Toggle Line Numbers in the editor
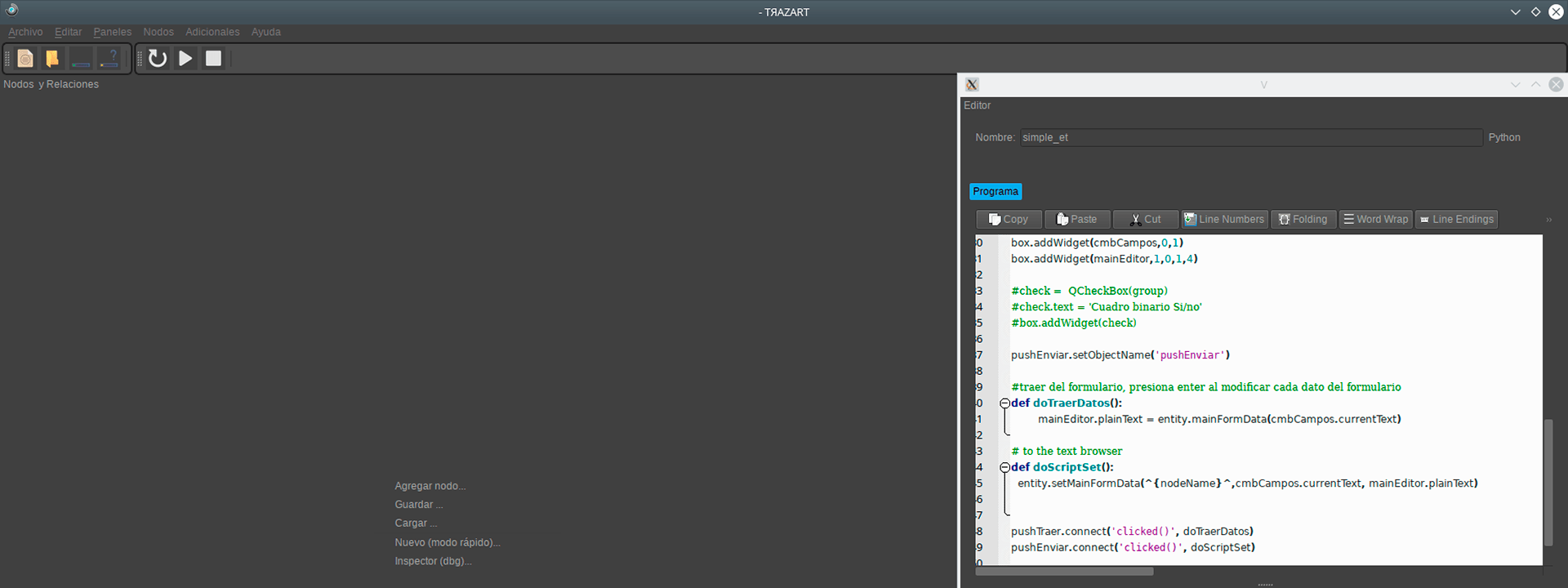This screenshot has width=1568, height=588. tap(1224, 220)
